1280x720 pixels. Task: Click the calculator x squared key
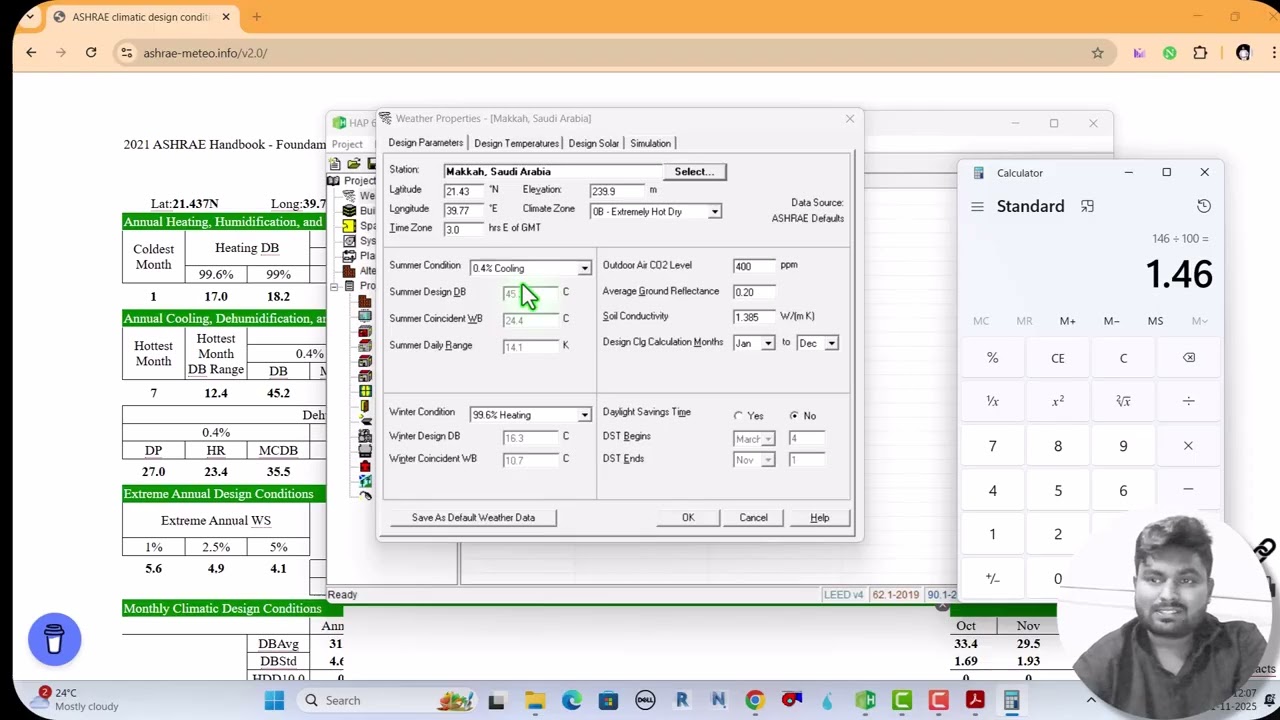1058,401
